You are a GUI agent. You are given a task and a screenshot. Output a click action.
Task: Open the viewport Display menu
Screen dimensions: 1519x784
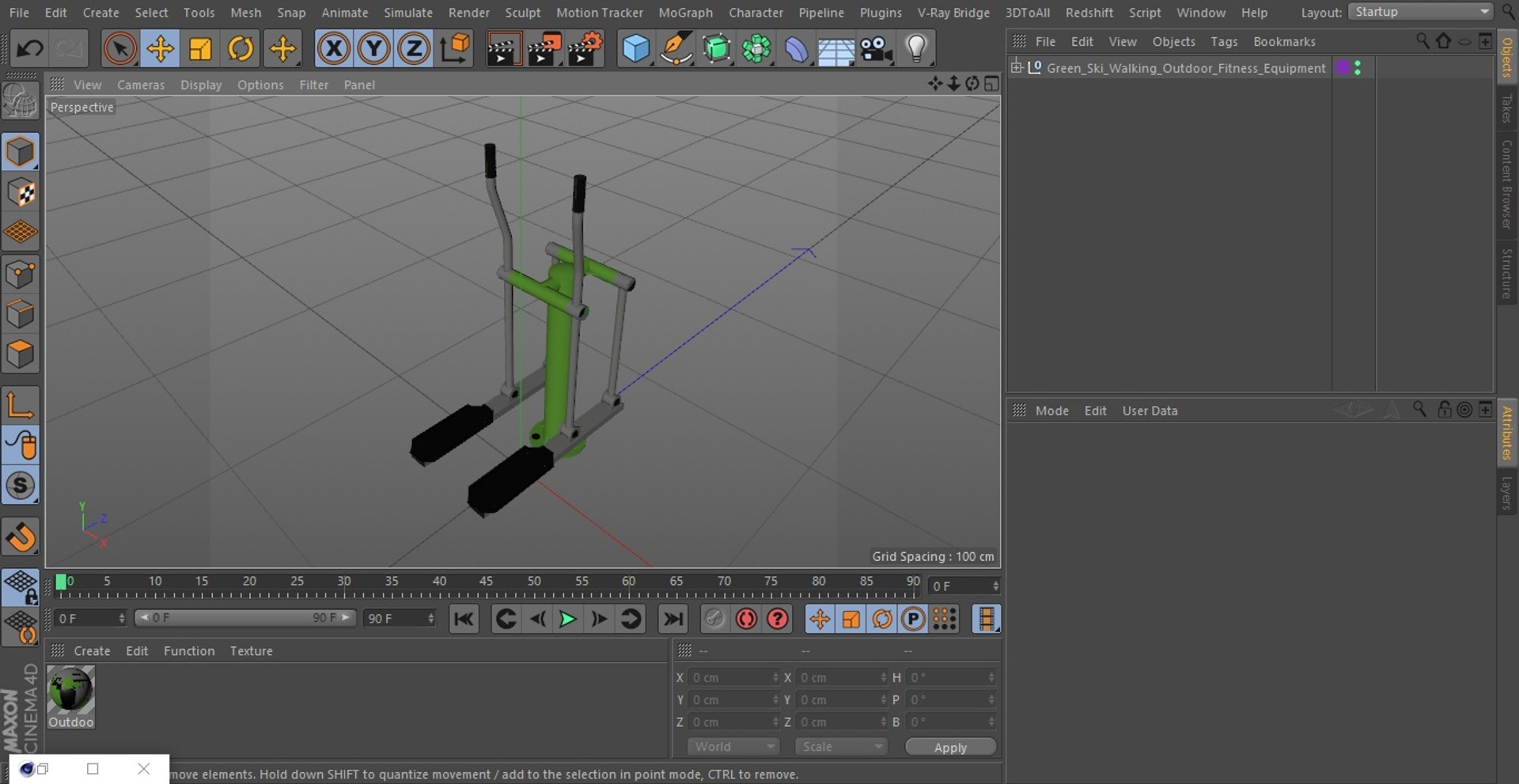[x=201, y=85]
